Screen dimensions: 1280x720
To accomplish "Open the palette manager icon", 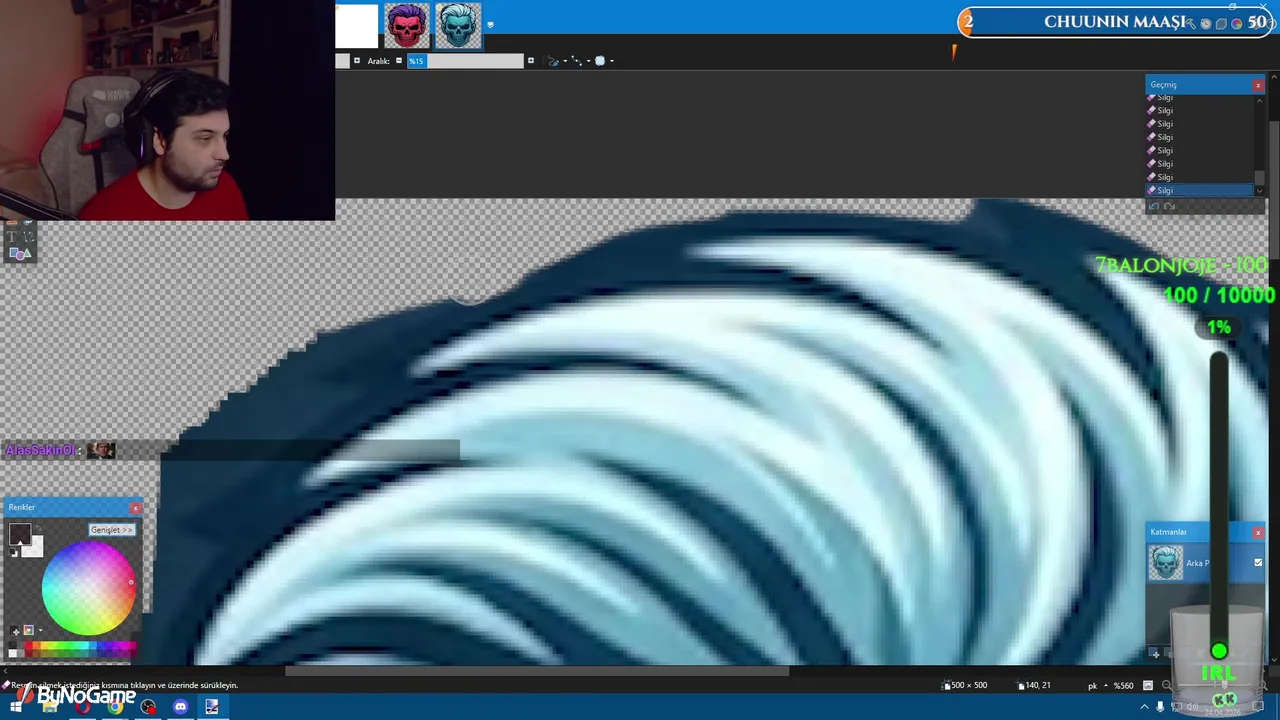I will (x=28, y=631).
